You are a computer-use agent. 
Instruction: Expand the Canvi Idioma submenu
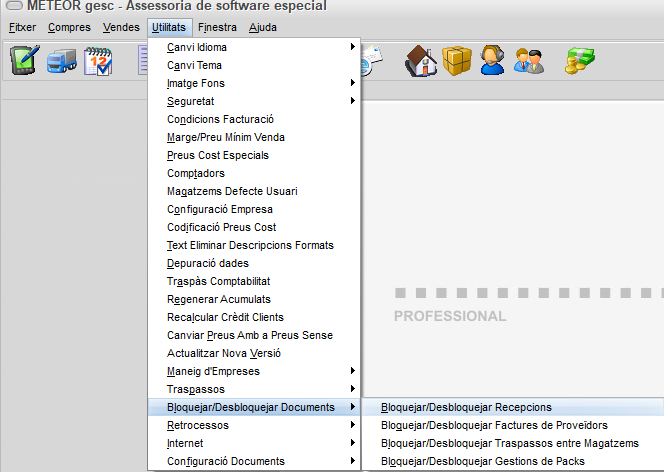254,47
